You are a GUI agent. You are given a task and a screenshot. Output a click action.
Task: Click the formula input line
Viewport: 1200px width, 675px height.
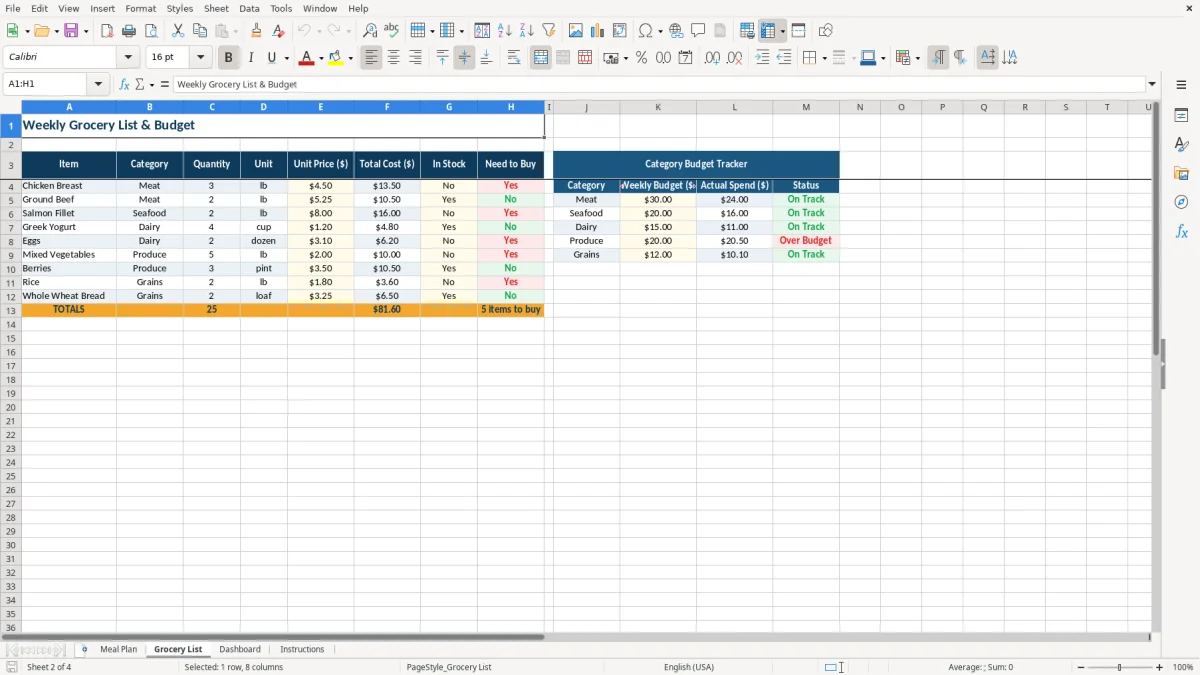[x=658, y=84]
